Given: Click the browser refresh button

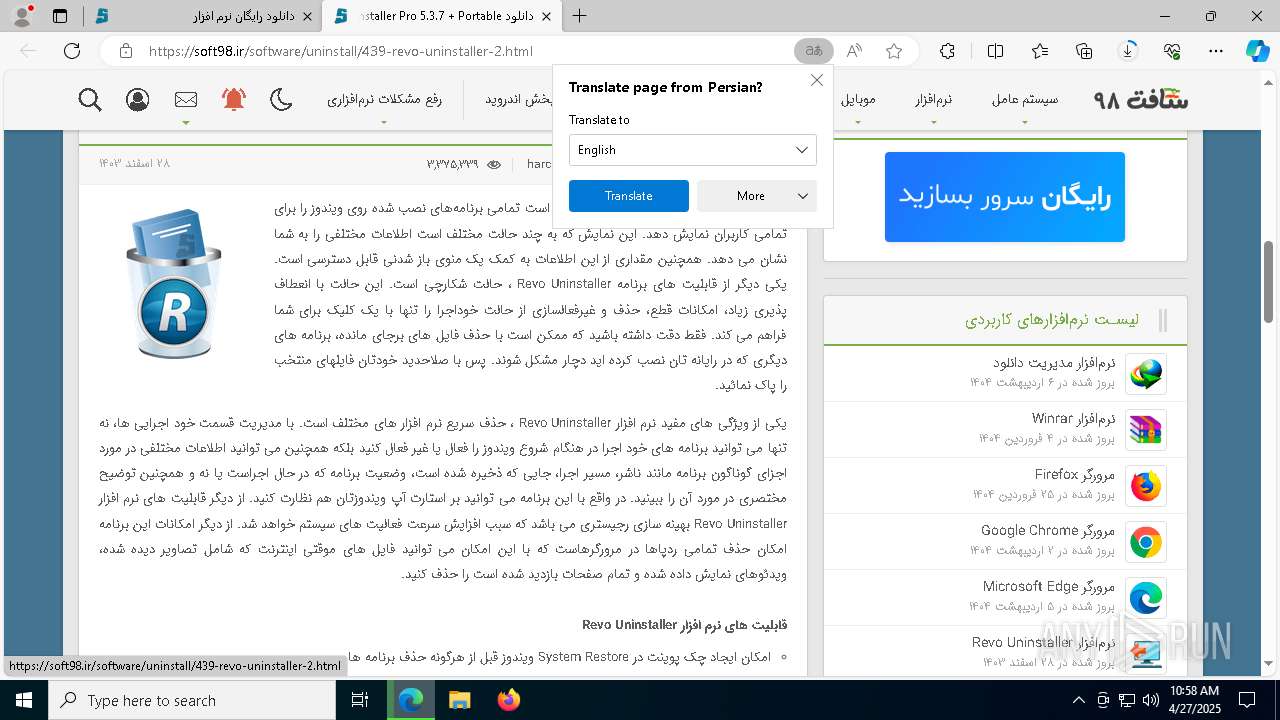Looking at the screenshot, I should pos(71,51).
